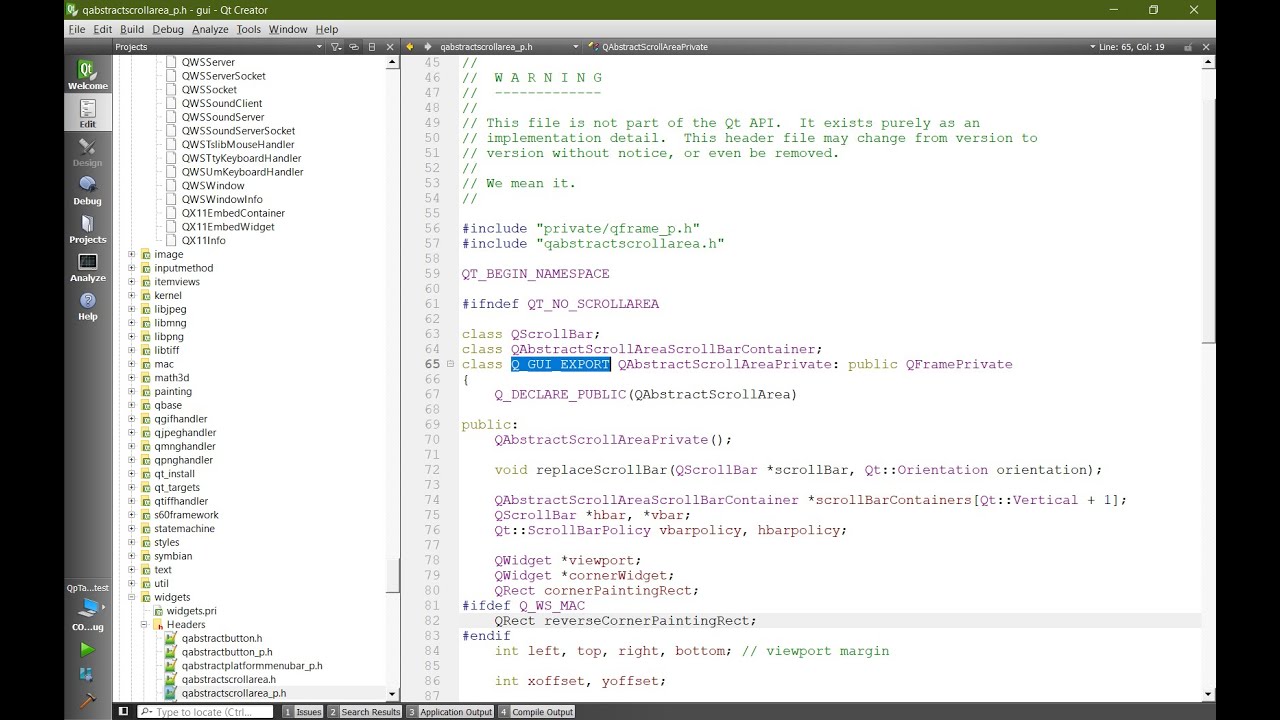Expand the inputmethod folder
The width and height of the screenshot is (1280, 720).
click(x=131, y=268)
